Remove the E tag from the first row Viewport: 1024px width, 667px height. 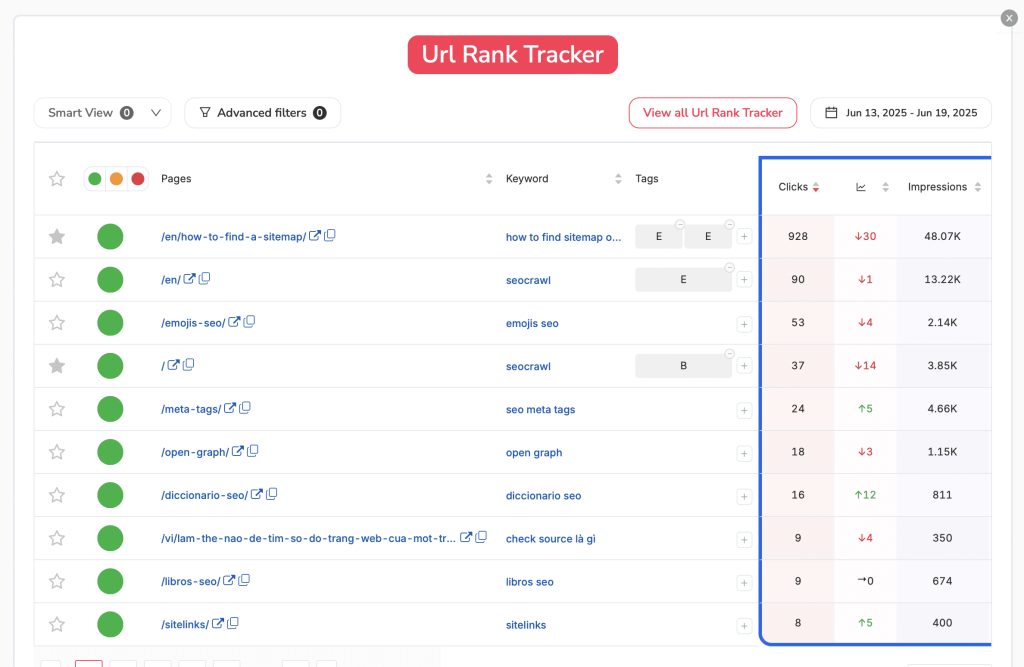point(680,224)
